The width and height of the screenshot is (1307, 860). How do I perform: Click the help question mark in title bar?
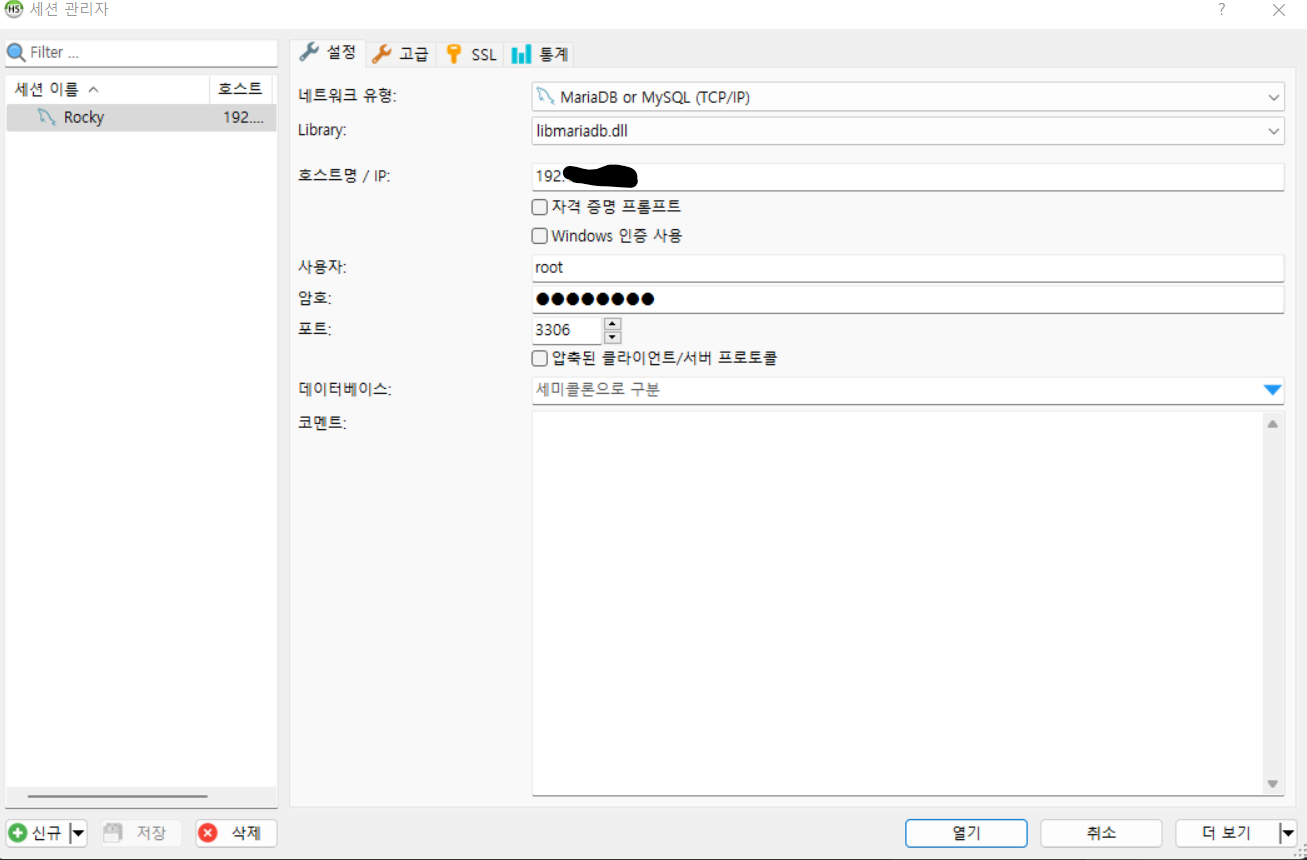[x=1221, y=10]
